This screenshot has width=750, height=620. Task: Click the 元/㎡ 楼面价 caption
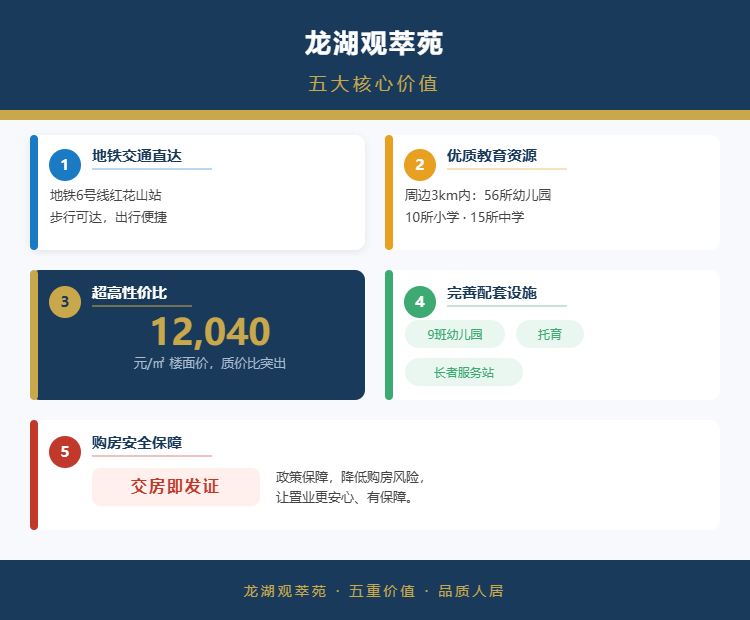click(210, 363)
